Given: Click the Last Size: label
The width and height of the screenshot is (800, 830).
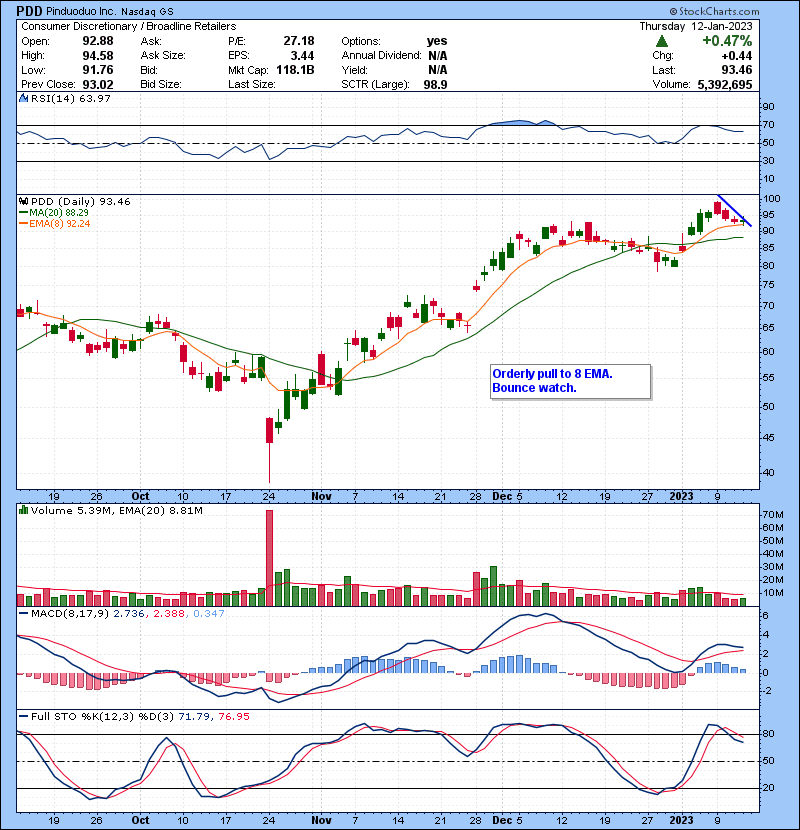Looking at the screenshot, I should tap(251, 84).
